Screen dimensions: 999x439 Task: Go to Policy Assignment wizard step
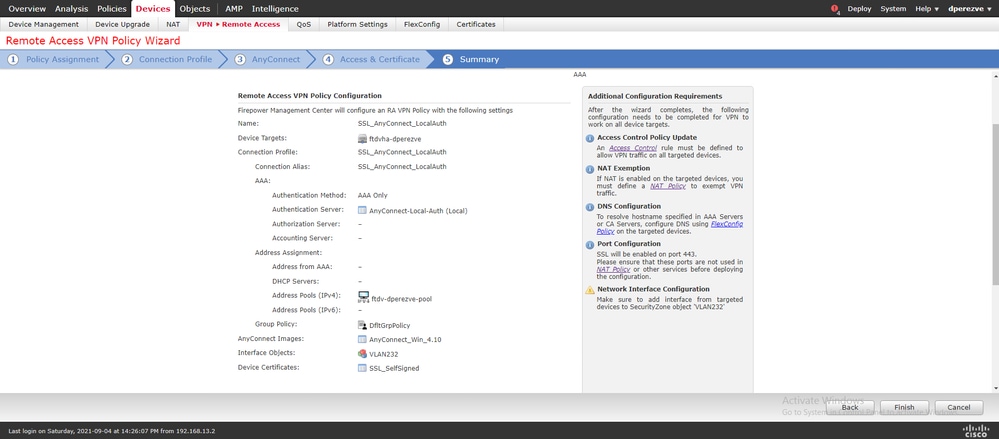[x=62, y=59]
